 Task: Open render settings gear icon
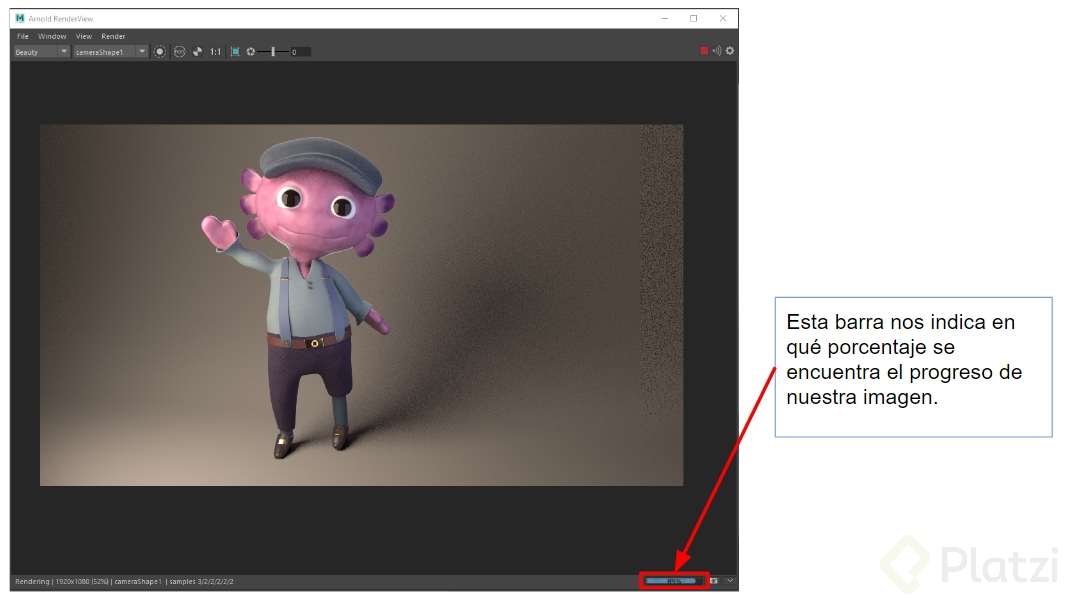click(730, 51)
